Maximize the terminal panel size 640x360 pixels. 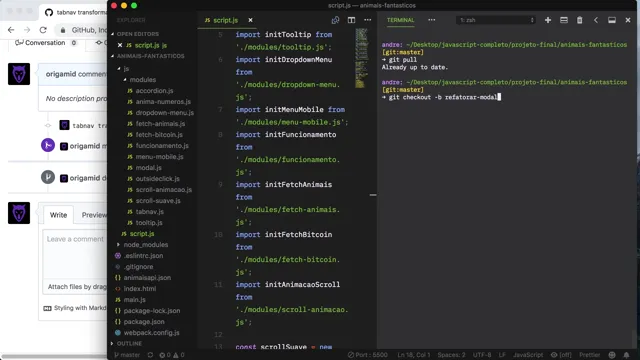(x=611, y=20)
